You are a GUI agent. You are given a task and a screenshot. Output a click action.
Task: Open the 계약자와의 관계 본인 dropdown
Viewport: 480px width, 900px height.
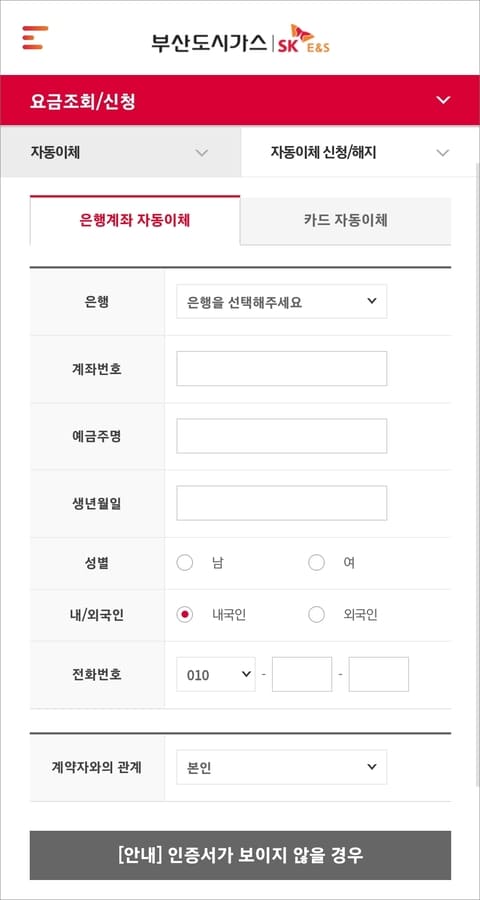pyautogui.click(x=281, y=767)
